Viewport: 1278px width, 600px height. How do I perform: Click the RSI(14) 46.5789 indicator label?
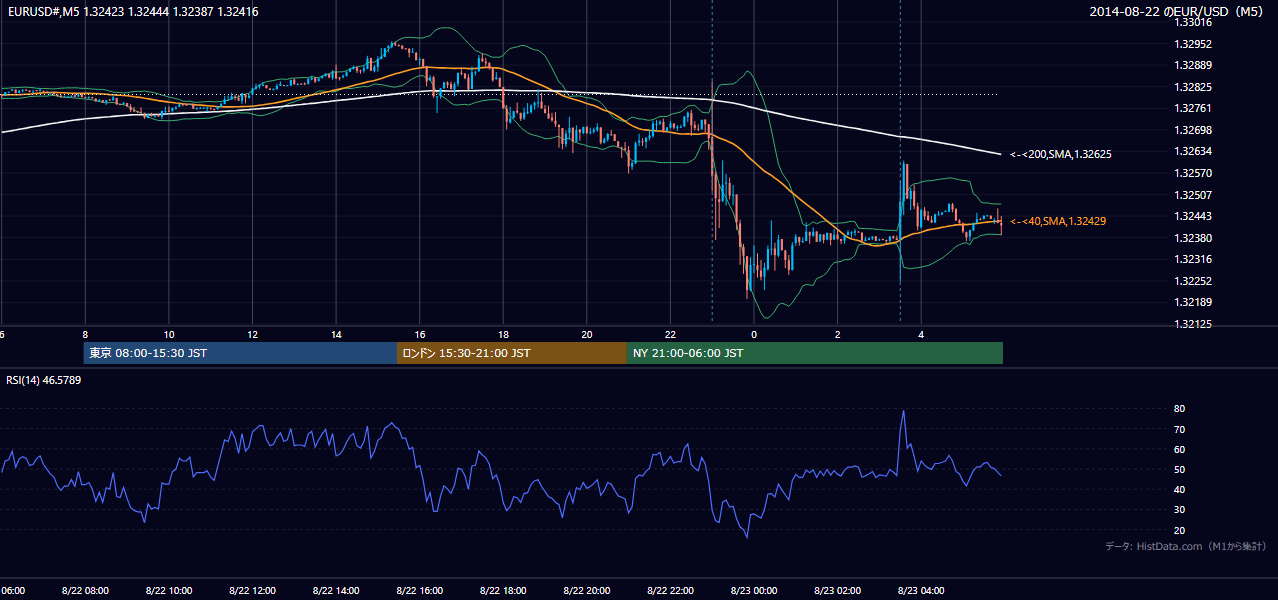click(43, 380)
